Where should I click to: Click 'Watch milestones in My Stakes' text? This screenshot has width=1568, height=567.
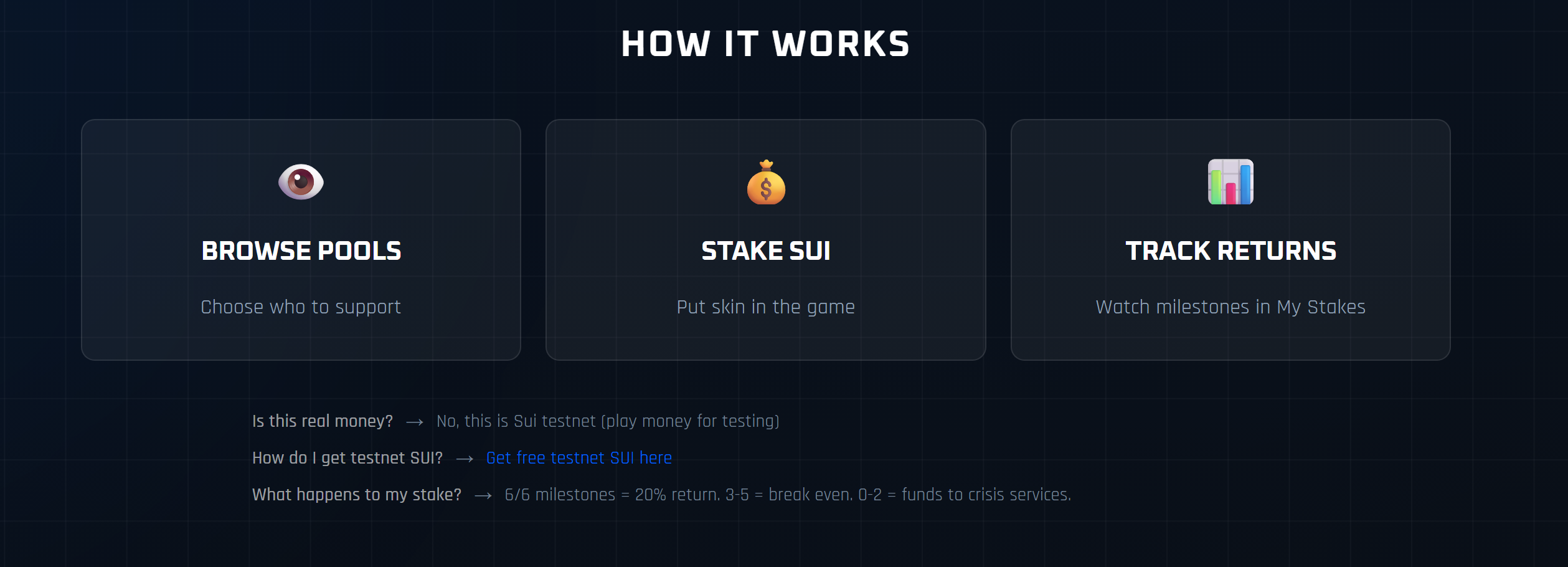click(1230, 307)
